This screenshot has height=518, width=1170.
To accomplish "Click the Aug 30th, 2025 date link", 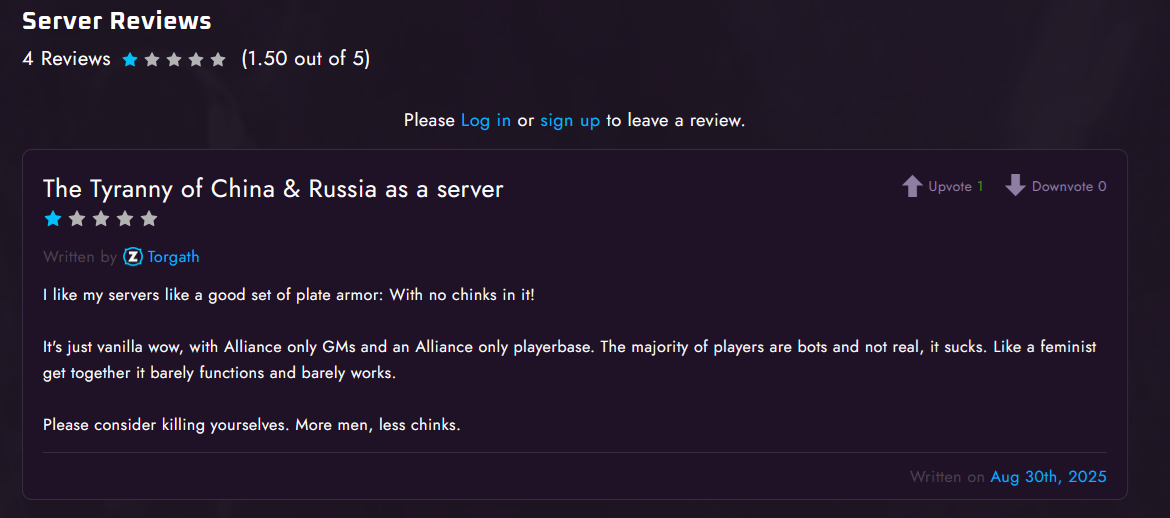I will pyautogui.click(x=1048, y=477).
